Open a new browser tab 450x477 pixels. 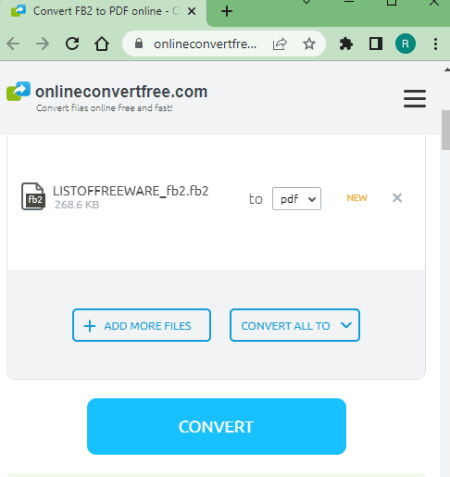click(227, 11)
